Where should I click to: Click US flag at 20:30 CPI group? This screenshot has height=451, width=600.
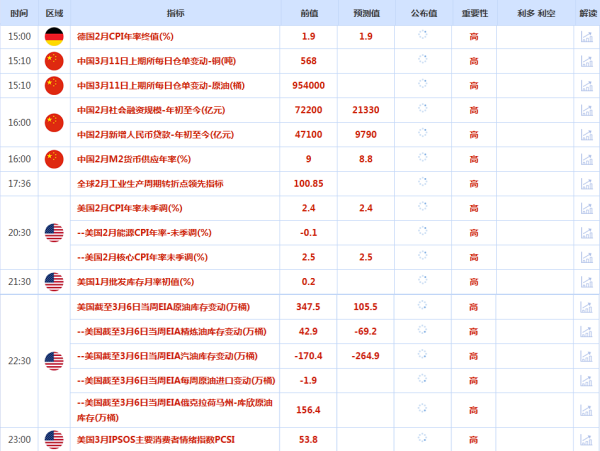click(54, 233)
